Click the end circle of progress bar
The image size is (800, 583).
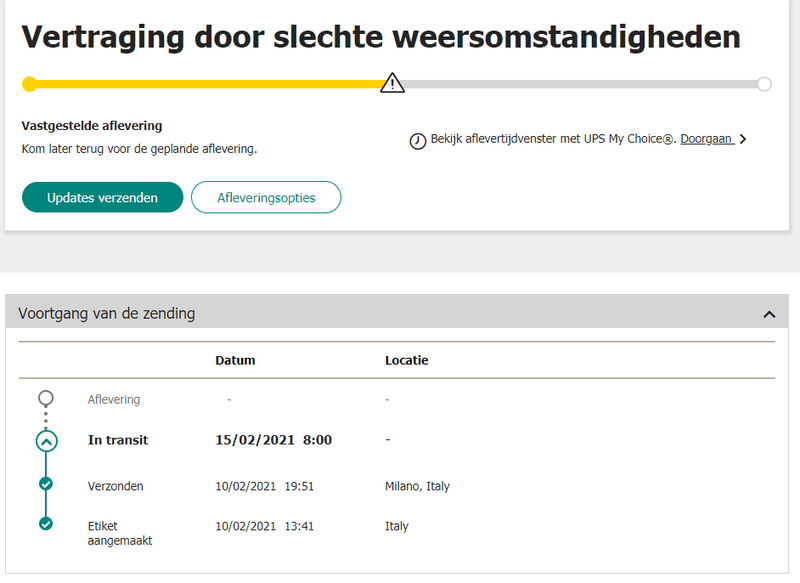[x=764, y=84]
